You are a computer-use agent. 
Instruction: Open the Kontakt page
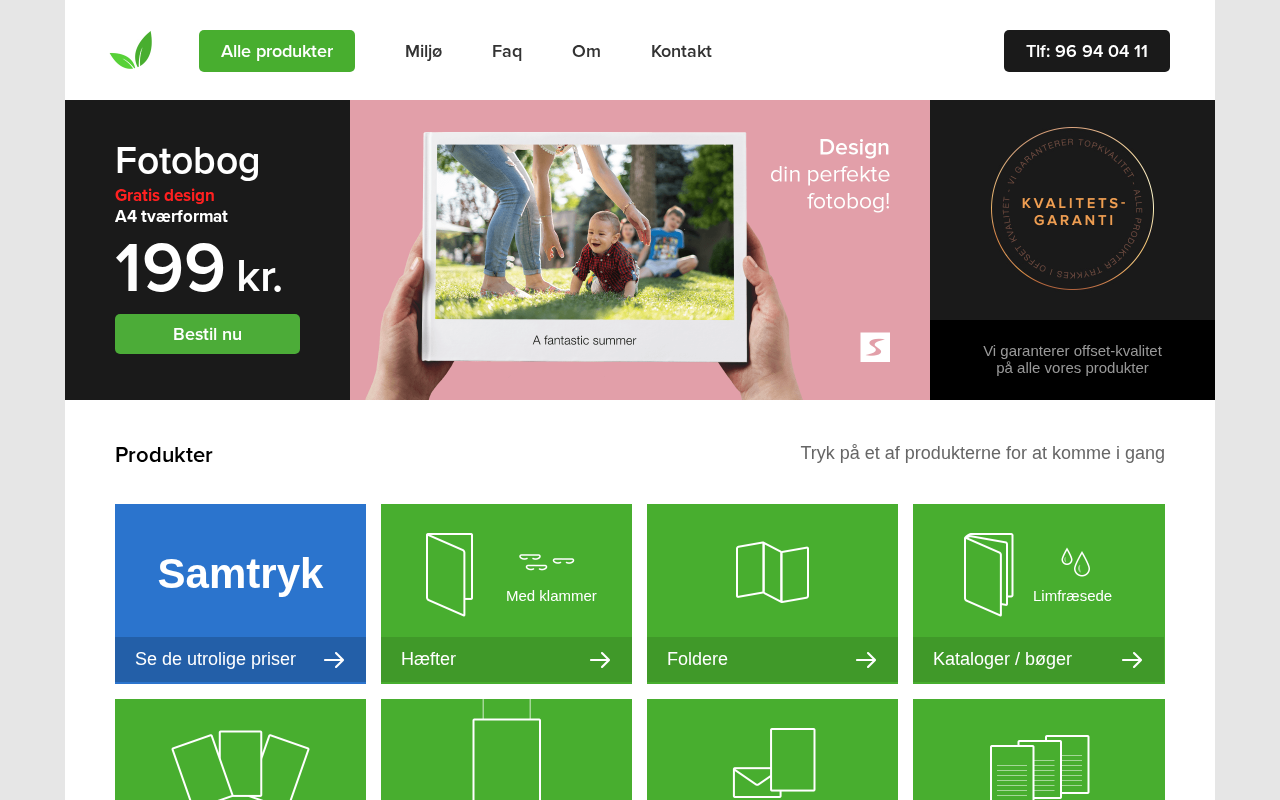point(681,51)
